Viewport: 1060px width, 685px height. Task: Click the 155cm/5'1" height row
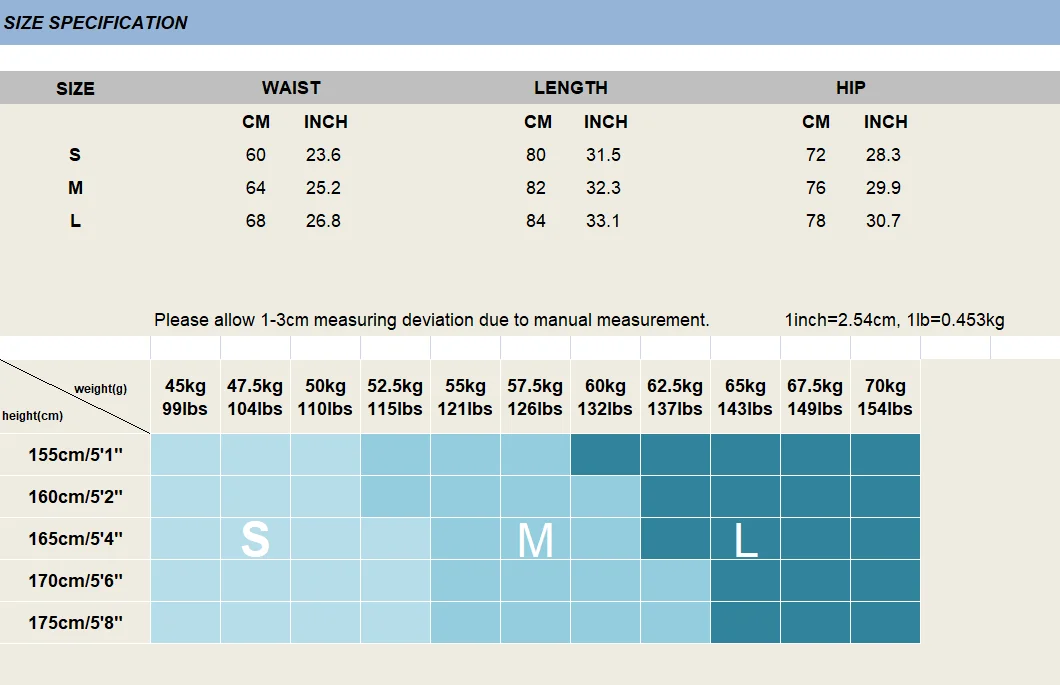75,455
